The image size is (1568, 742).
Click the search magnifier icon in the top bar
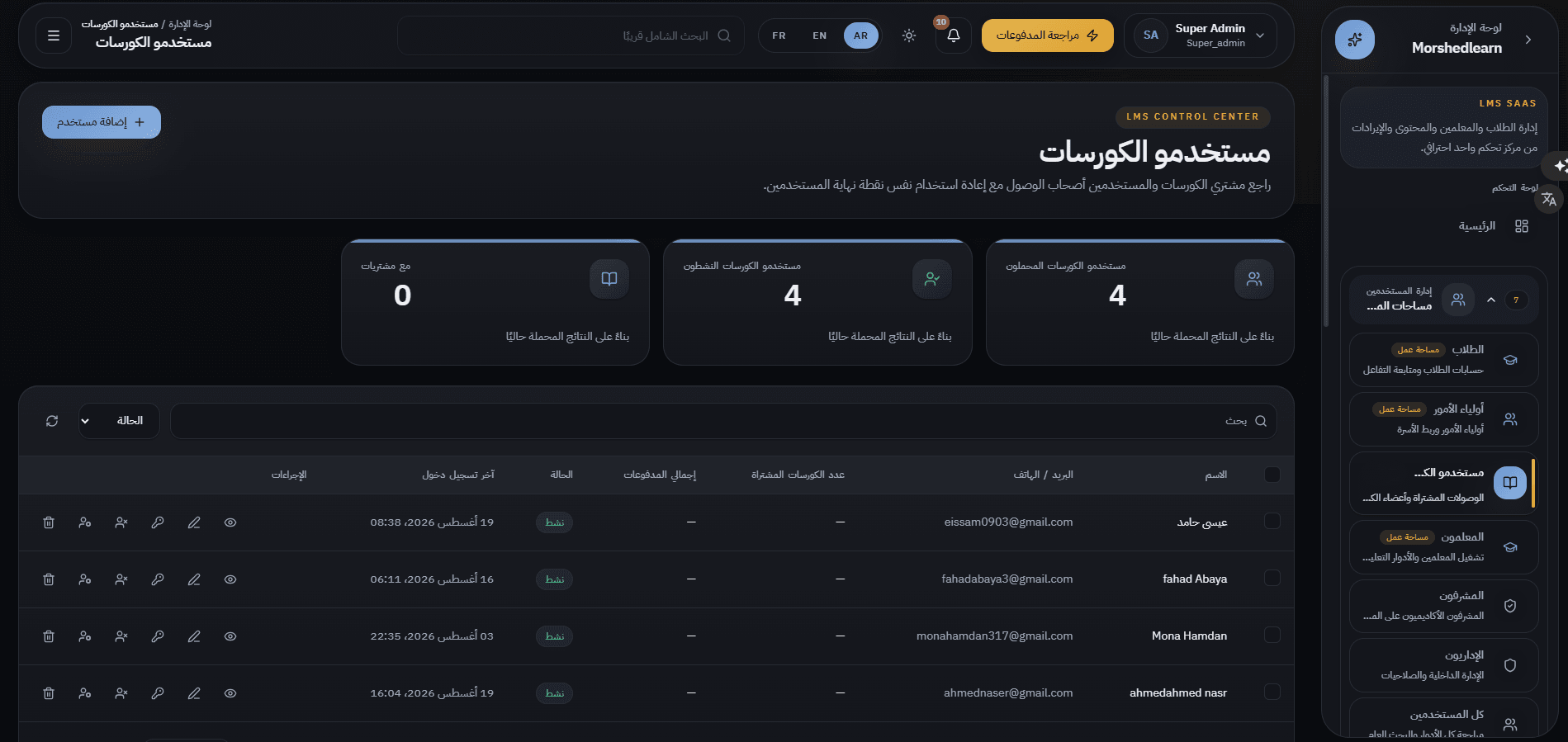pos(724,35)
